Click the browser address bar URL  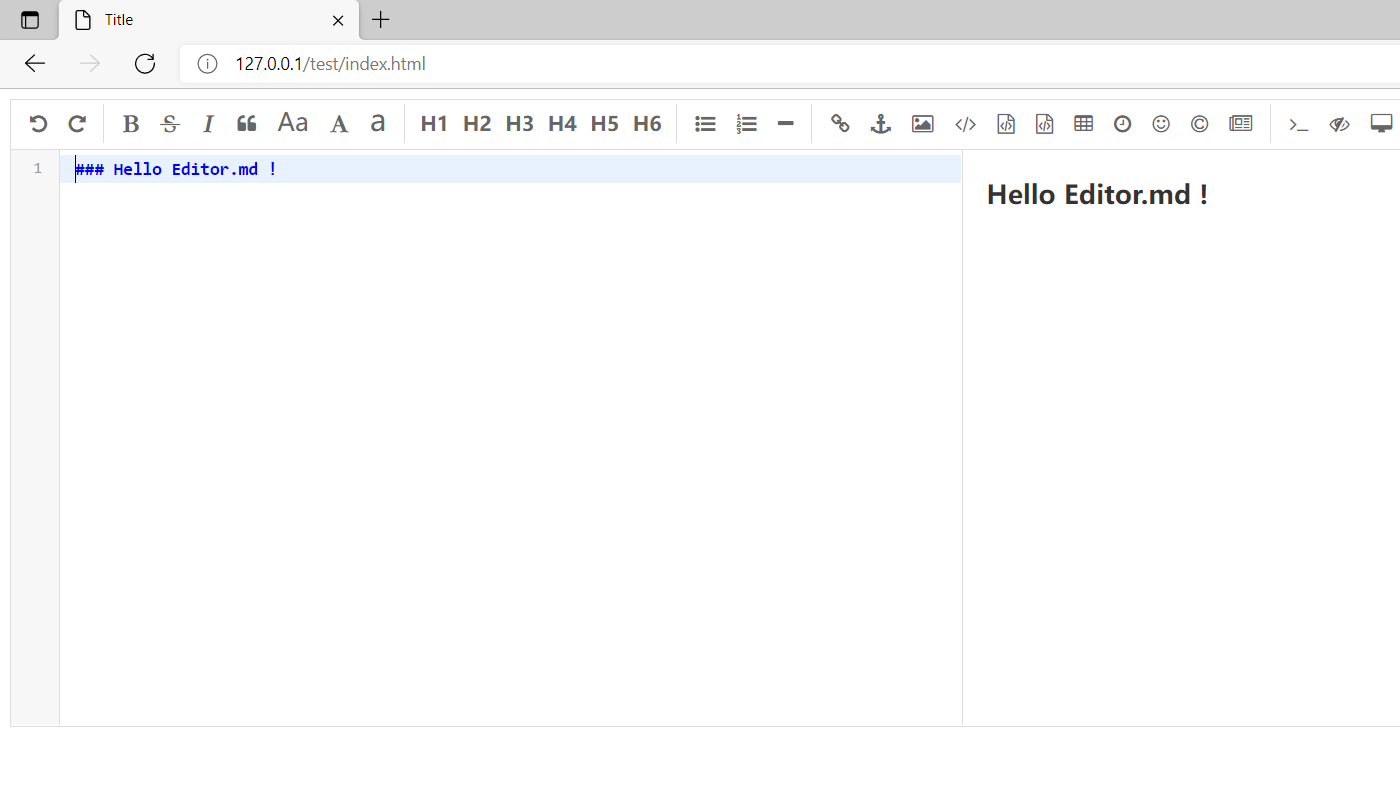pos(330,64)
